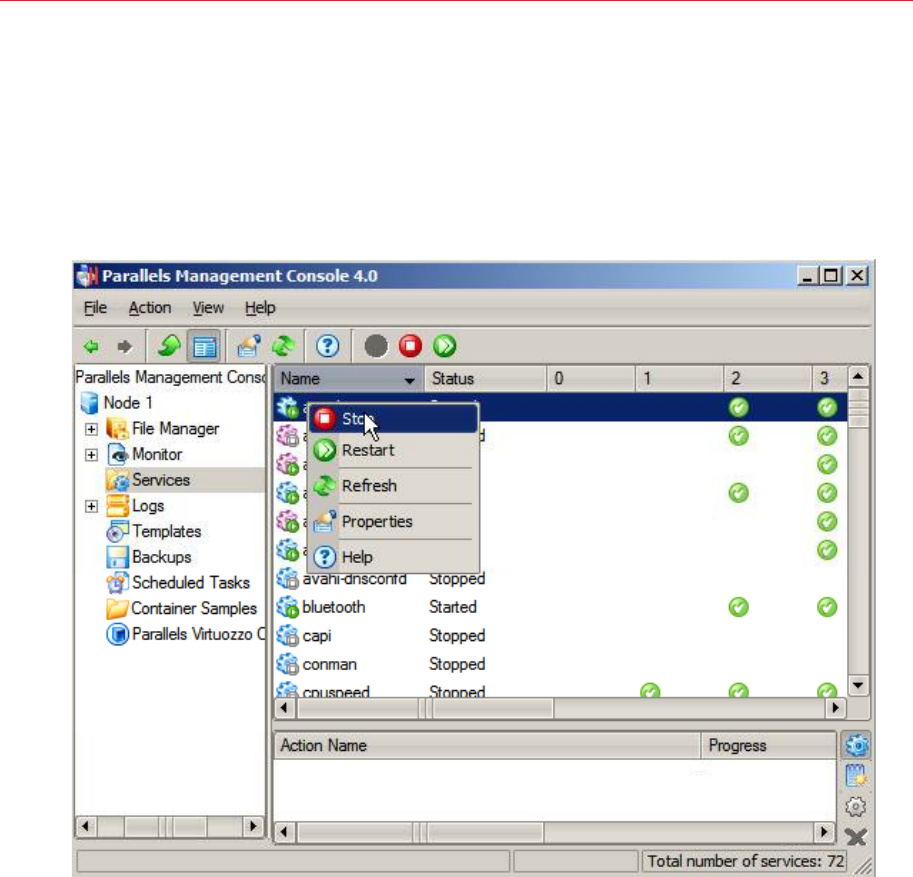Click the X icon below actions pane icons
This screenshot has height=877, width=913.
856,837
